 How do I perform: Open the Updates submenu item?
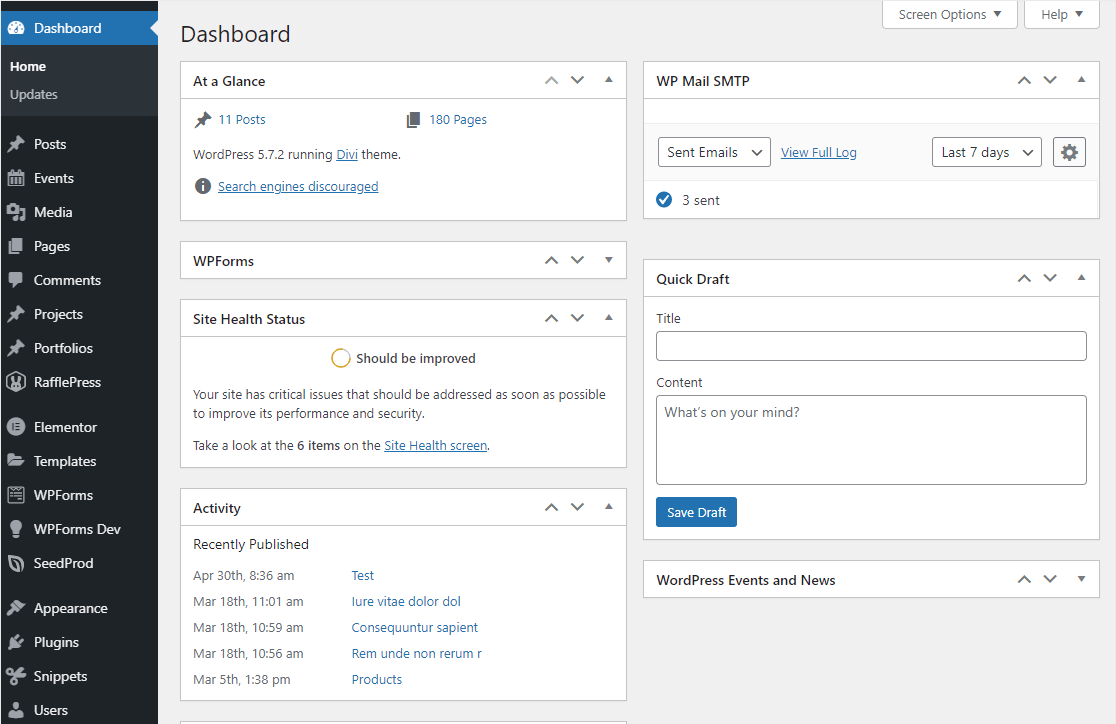(33, 95)
